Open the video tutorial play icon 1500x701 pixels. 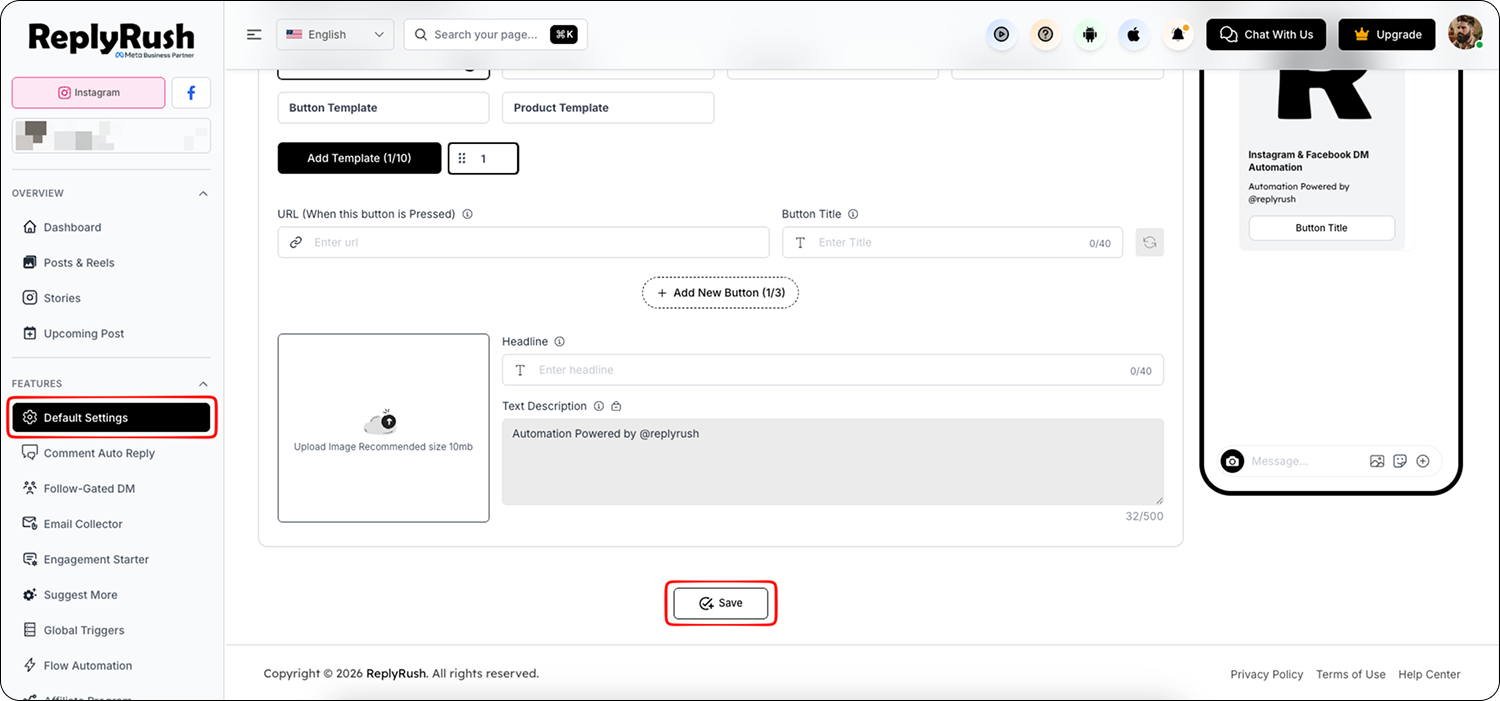[x=1001, y=34]
